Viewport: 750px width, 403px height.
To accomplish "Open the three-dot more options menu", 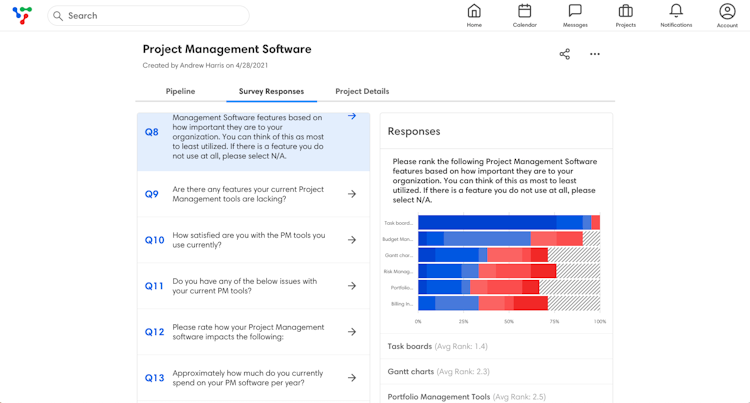I will [595, 54].
